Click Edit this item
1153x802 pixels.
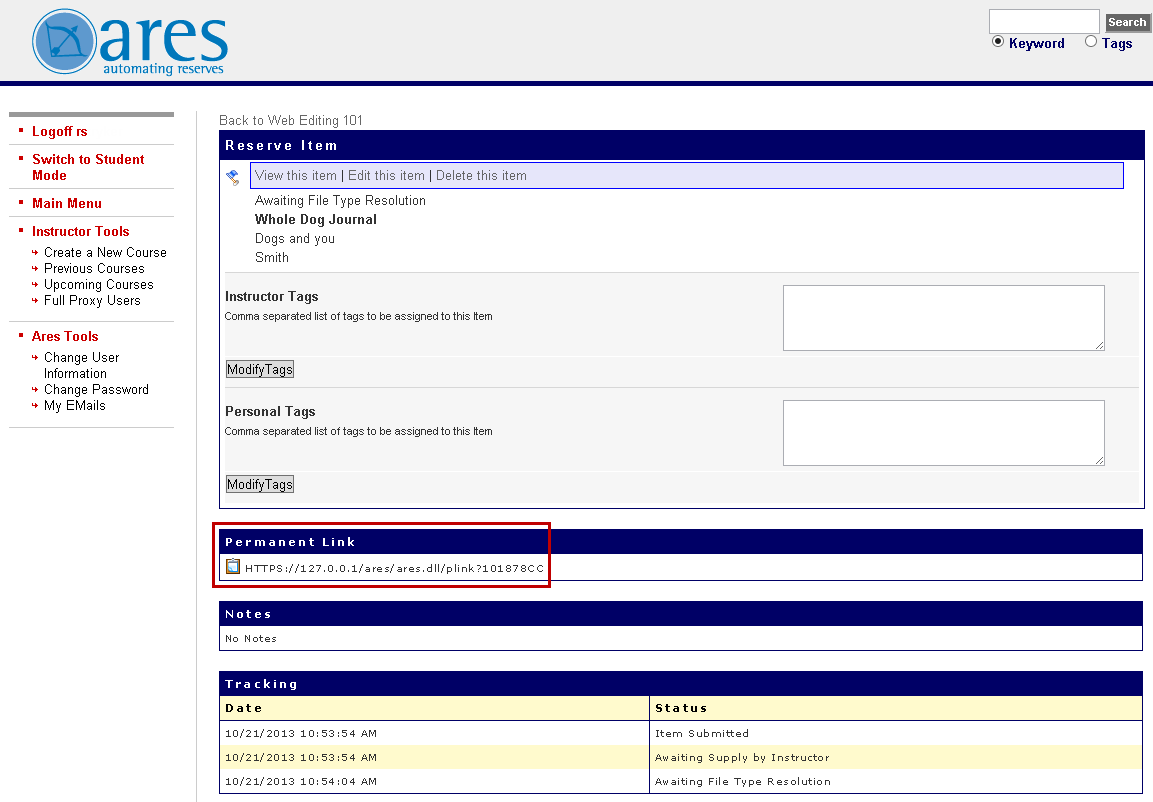pyautogui.click(x=385, y=175)
